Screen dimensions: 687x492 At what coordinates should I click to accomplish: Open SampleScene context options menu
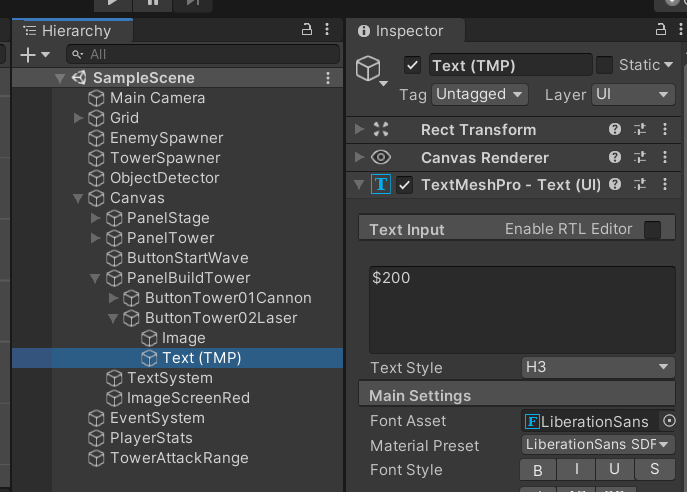click(328, 78)
